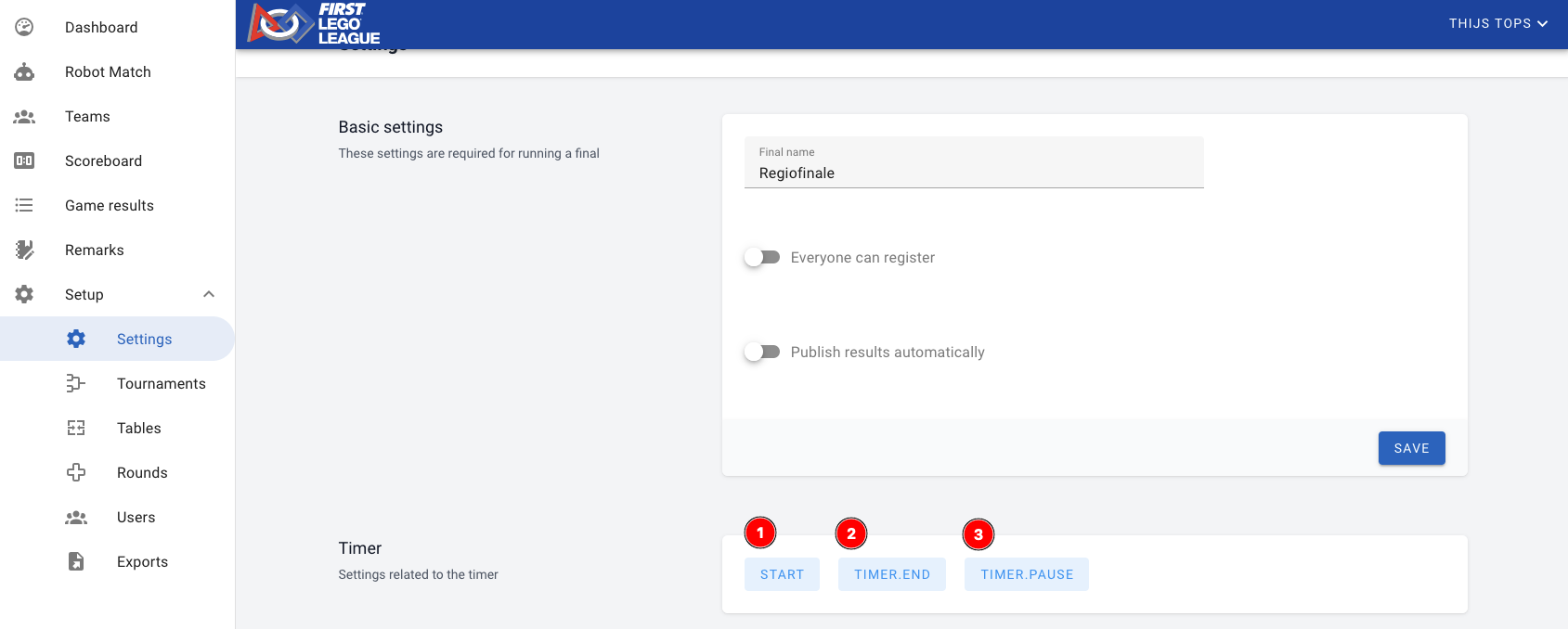
Task: Go to the Users menu item
Action: 136,518
